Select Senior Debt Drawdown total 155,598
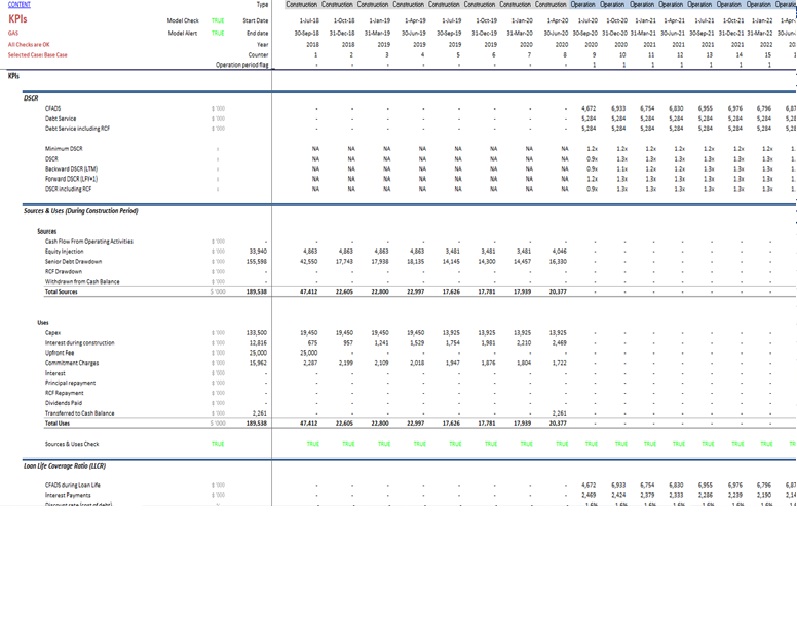Viewport: 797px width, 637px height. [257, 262]
